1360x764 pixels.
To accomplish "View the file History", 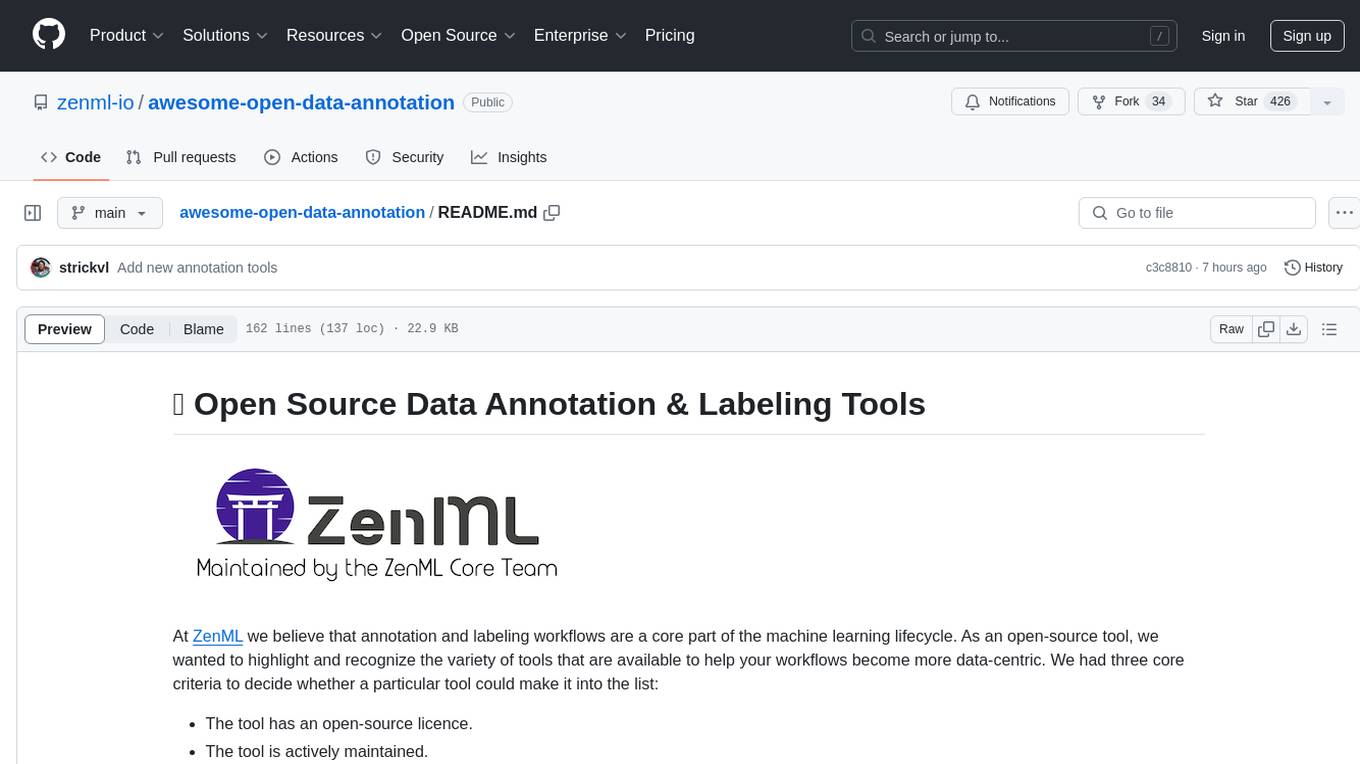I will [1313, 268].
